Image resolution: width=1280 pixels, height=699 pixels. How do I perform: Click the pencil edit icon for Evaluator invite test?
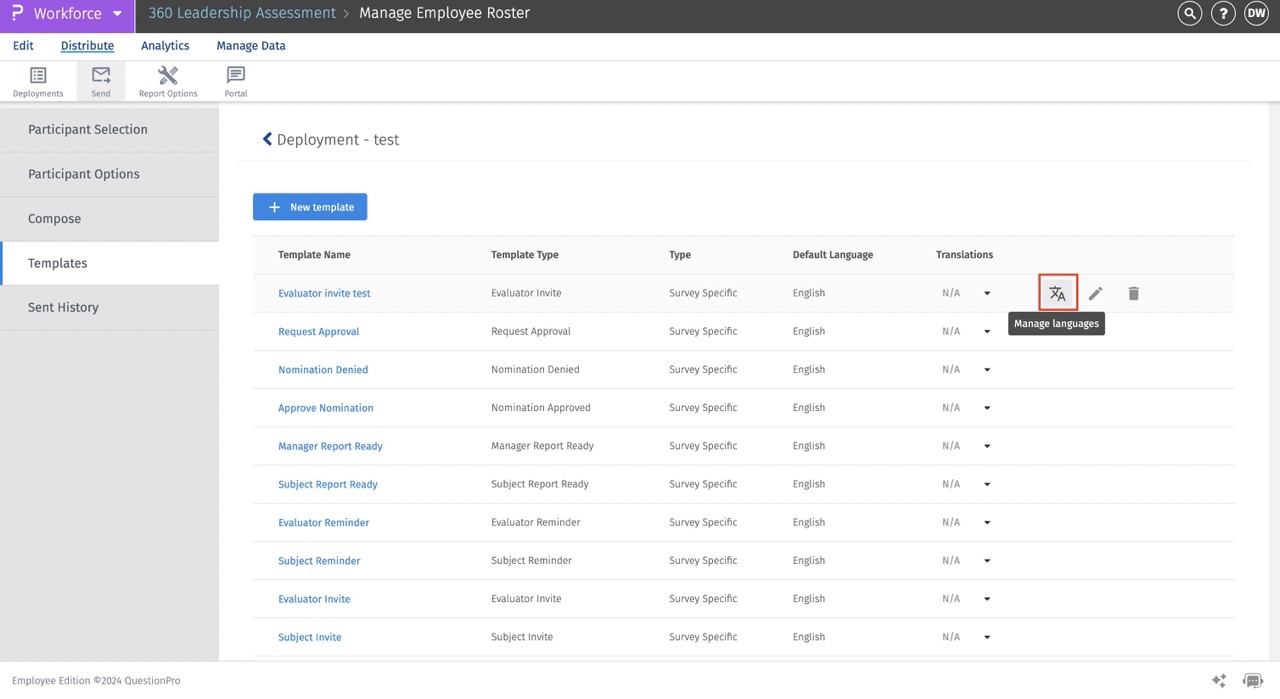(x=1095, y=293)
